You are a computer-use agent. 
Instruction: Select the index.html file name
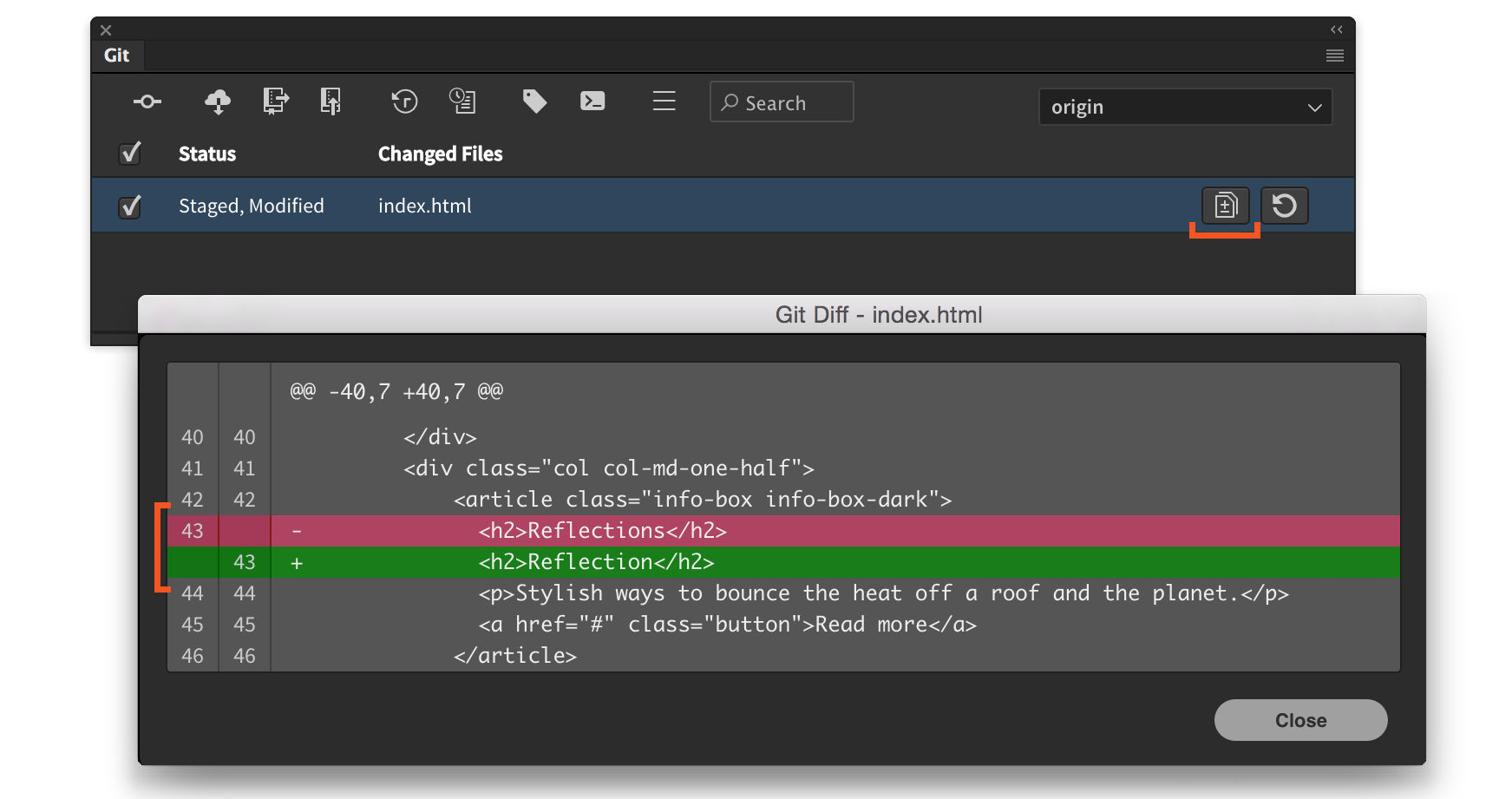click(x=425, y=206)
